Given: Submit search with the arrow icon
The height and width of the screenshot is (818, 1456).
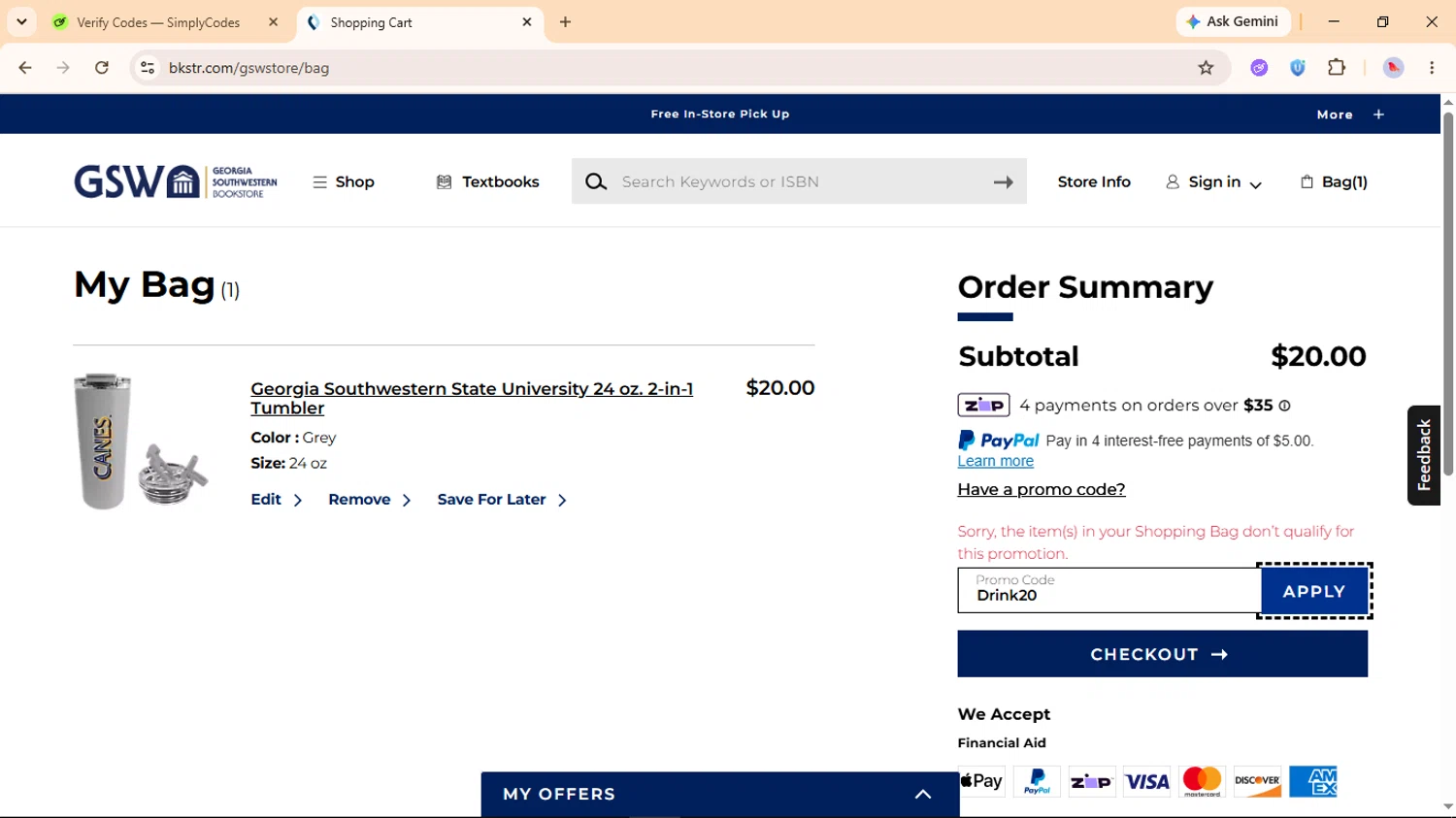Looking at the screenshot, I should (x=1004, y=182).
